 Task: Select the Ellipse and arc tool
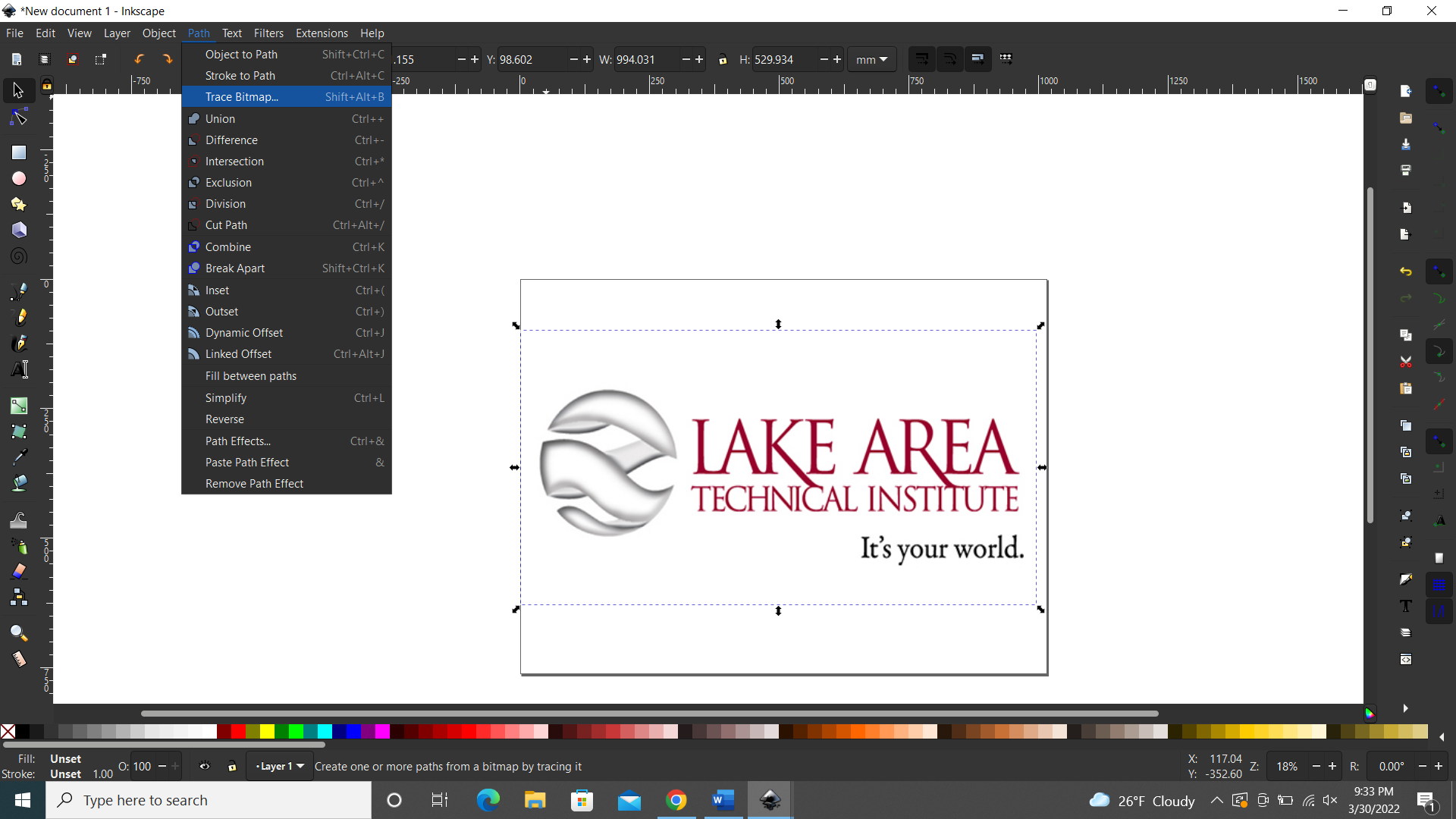[17, 178]
